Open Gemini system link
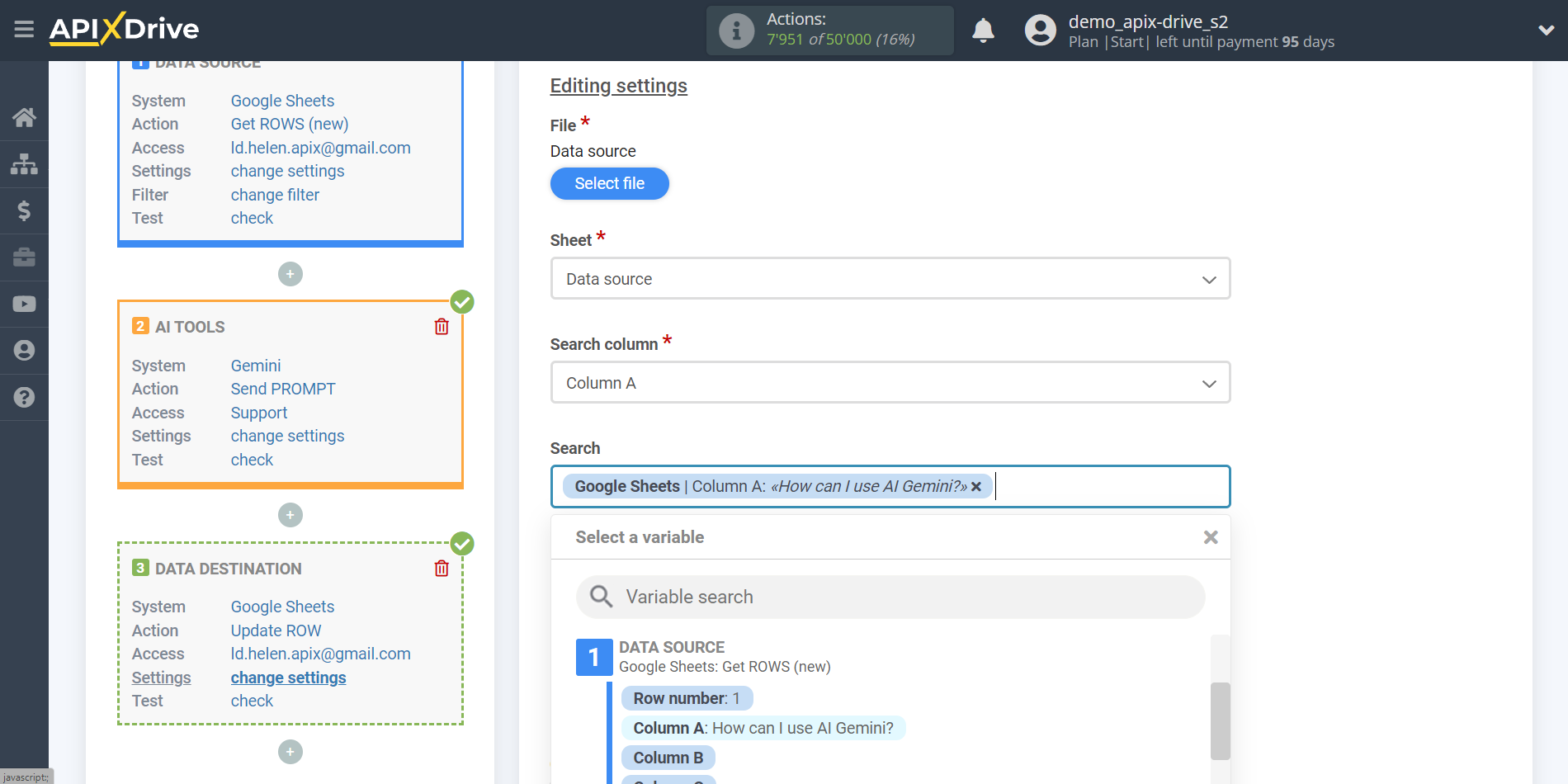 tap(256, 366)
